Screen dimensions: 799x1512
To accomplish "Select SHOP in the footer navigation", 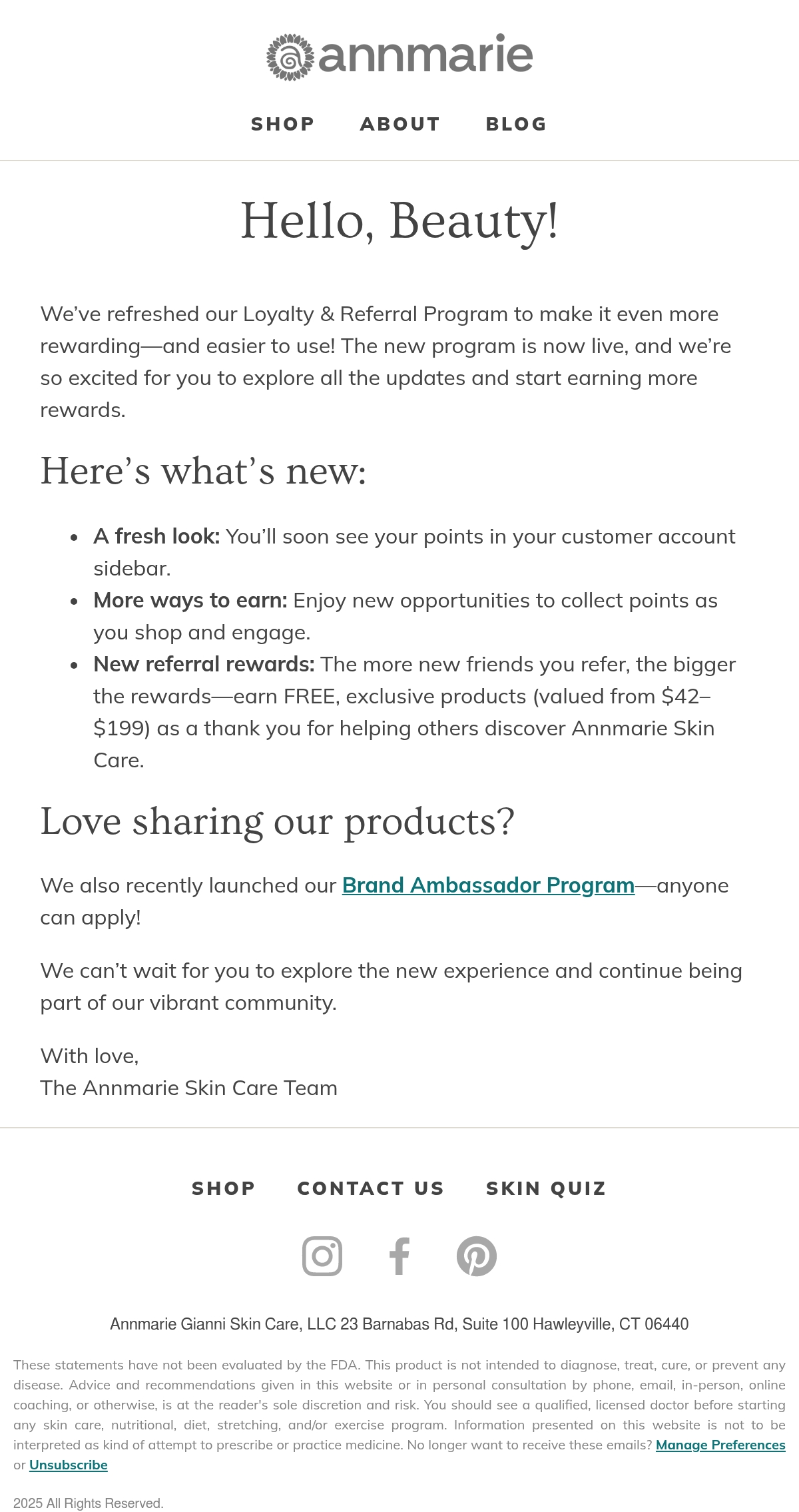I will (x=224, y=1188).
